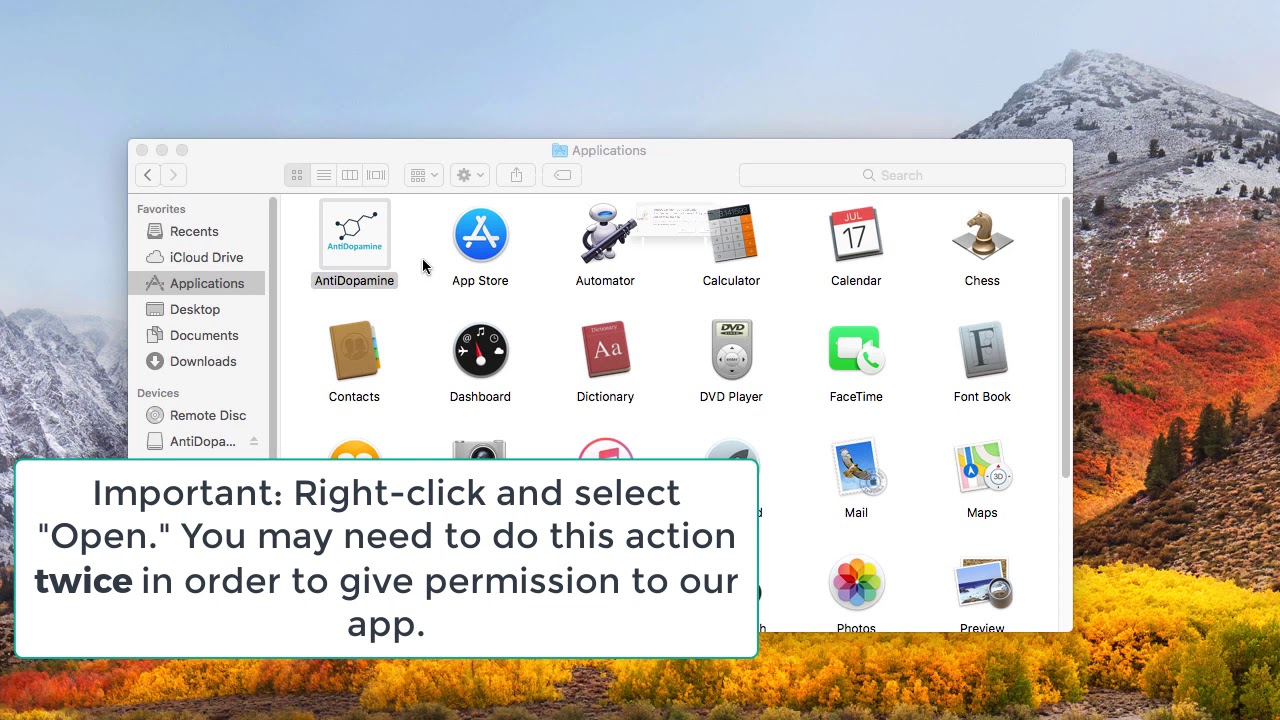The width and height of the screenshot is (1280, 720).
Task: Go forward in Finder history
Action: click(x=173, y=175)
